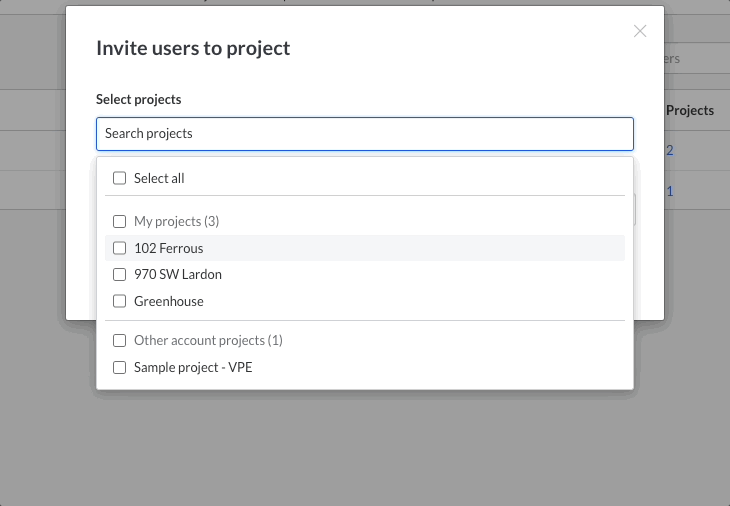Open the projects count link 1 behind dialog

coord(669,191)
